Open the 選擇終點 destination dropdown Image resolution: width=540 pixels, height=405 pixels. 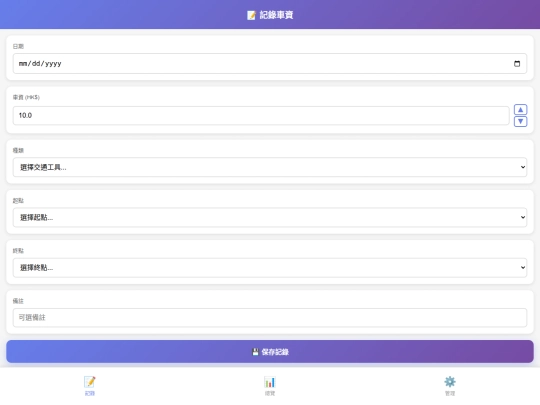tap(270, 268)
